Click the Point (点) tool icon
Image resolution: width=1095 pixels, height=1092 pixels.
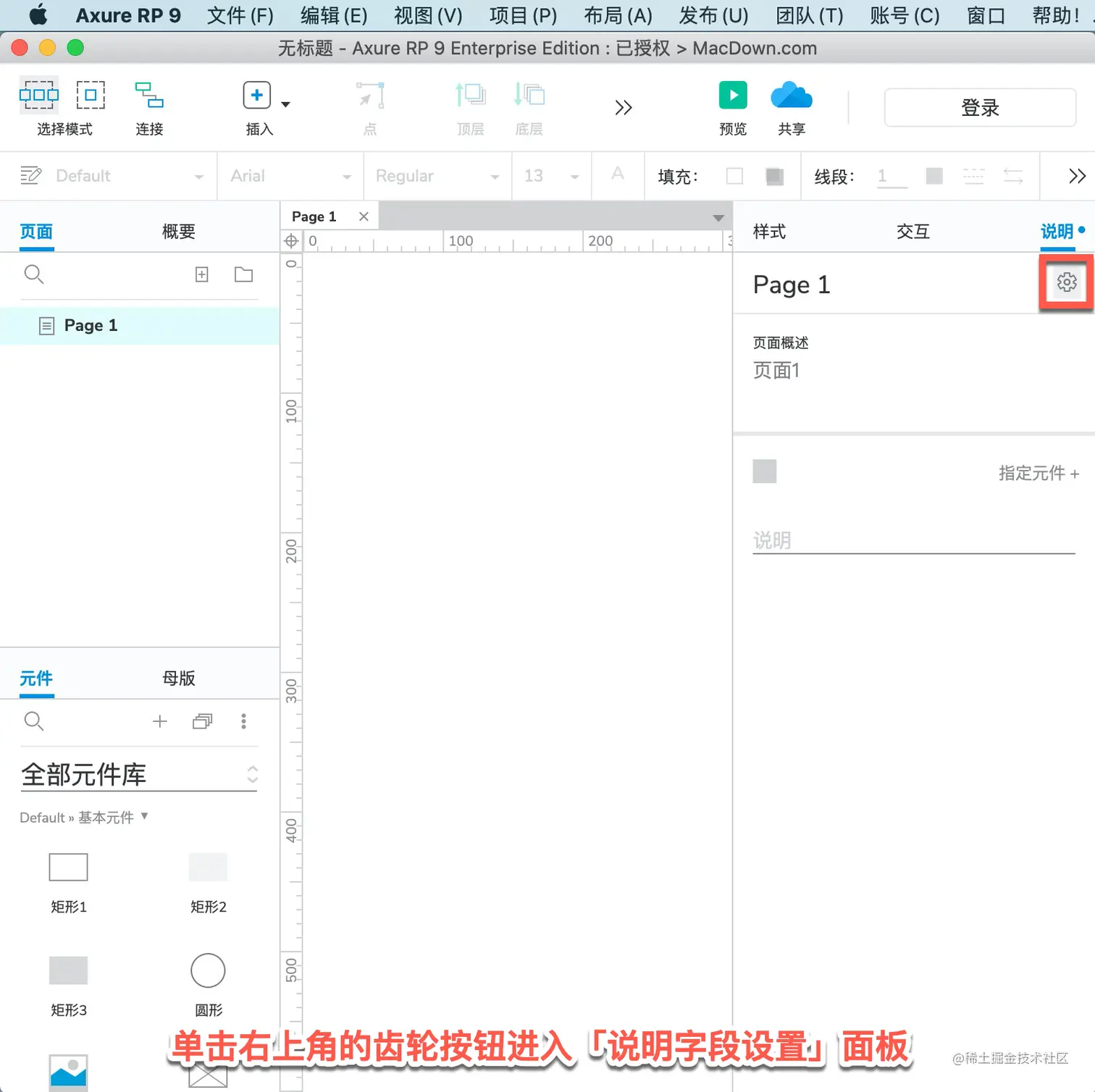370,95
